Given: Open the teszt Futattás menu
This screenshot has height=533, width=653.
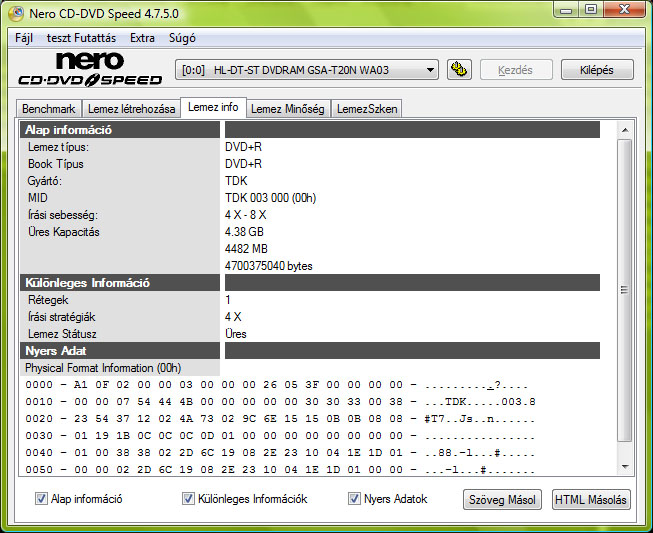Looking at the screenshot, I should (x=81, y=38).
